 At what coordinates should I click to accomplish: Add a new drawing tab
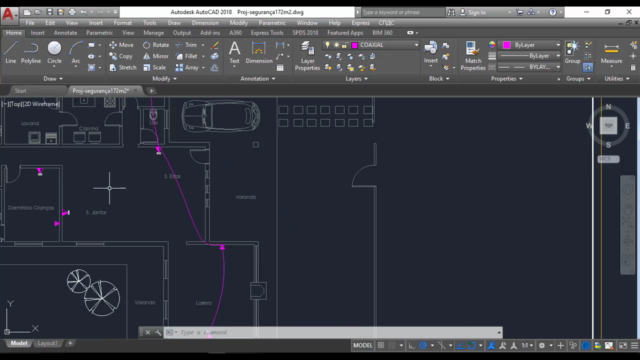(x=151, y=91)
